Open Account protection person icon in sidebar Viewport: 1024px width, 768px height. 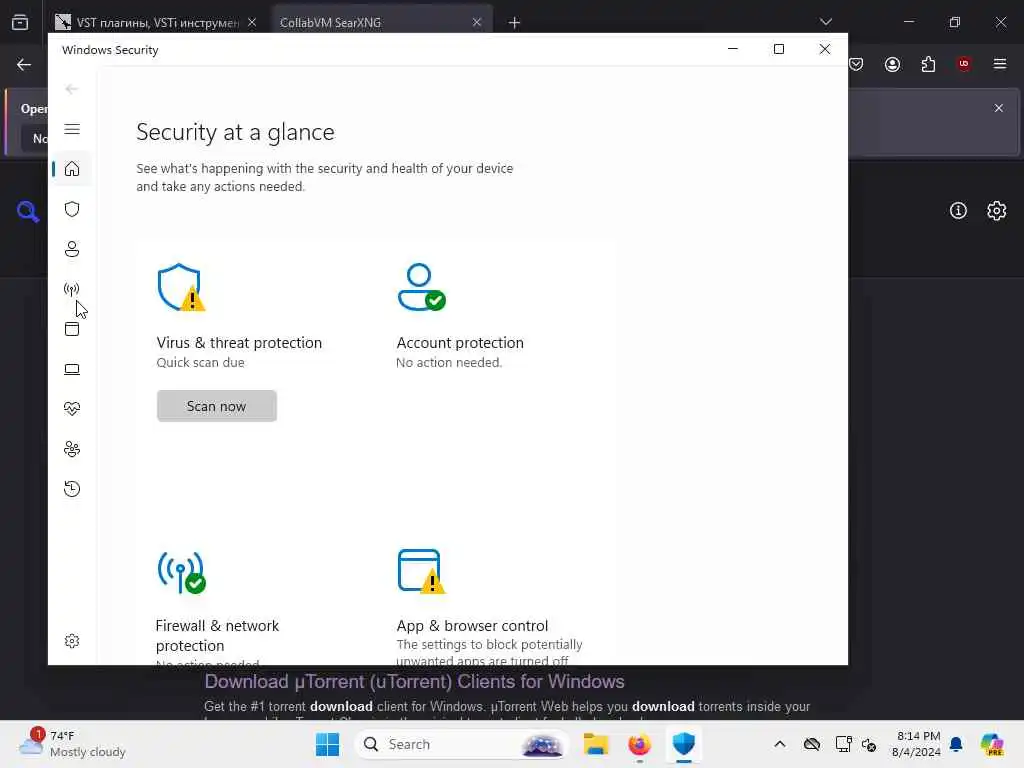pyautogui.click(x=72, y=249)
